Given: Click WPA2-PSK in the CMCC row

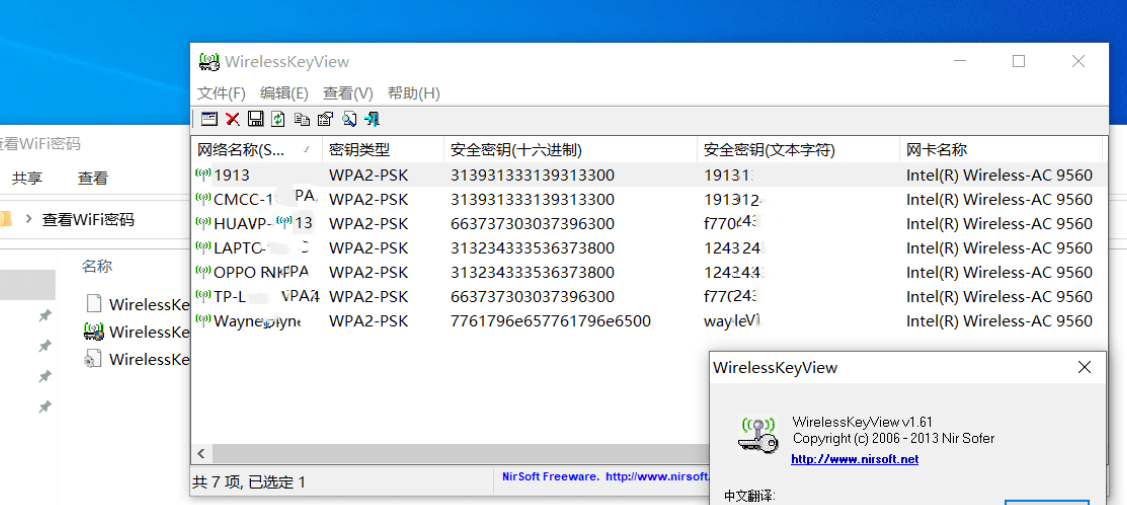Looking at the screenshot, I should pyautogui.click(x=369, y=199).
